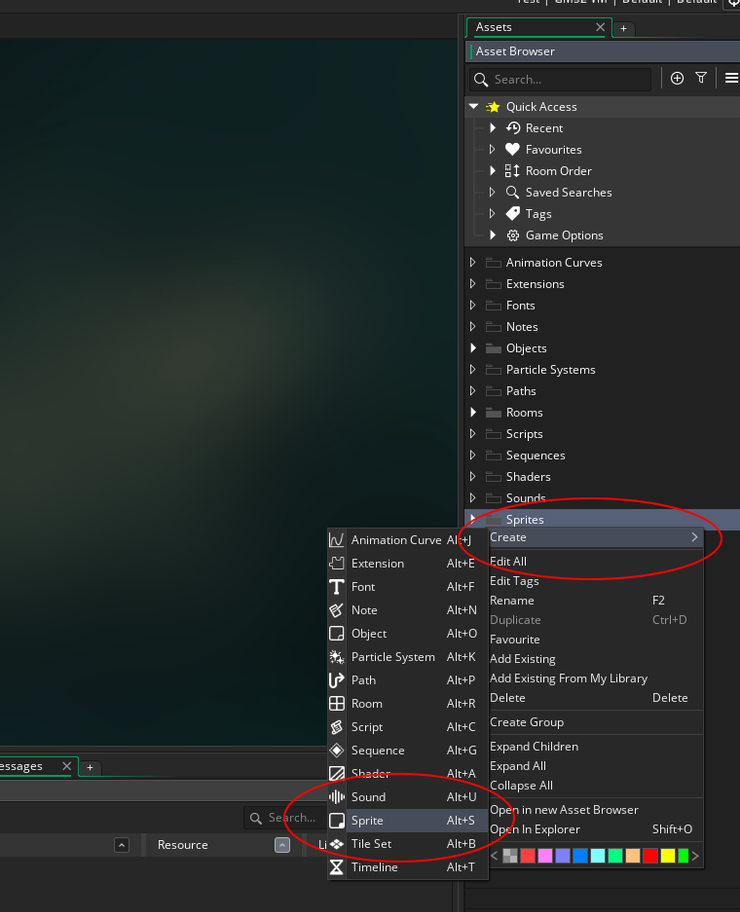Add a new tab beside Assets
The width and height of the screenshot is (740, 912).
tap(623, 29)
